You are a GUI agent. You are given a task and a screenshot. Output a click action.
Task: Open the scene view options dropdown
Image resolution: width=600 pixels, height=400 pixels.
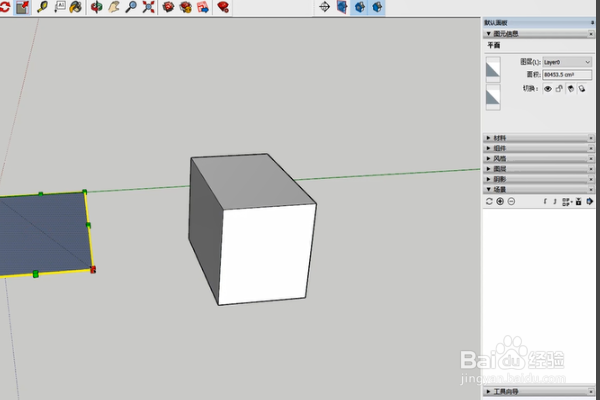click(x=567, y=202)
